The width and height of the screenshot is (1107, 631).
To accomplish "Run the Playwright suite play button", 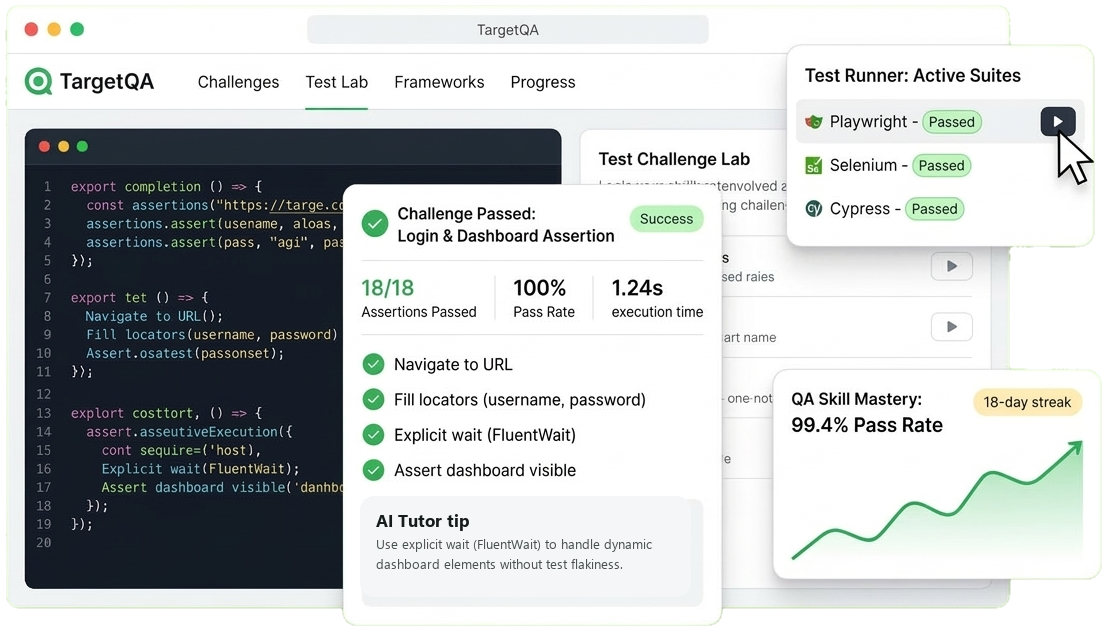I will (1057, 121).
